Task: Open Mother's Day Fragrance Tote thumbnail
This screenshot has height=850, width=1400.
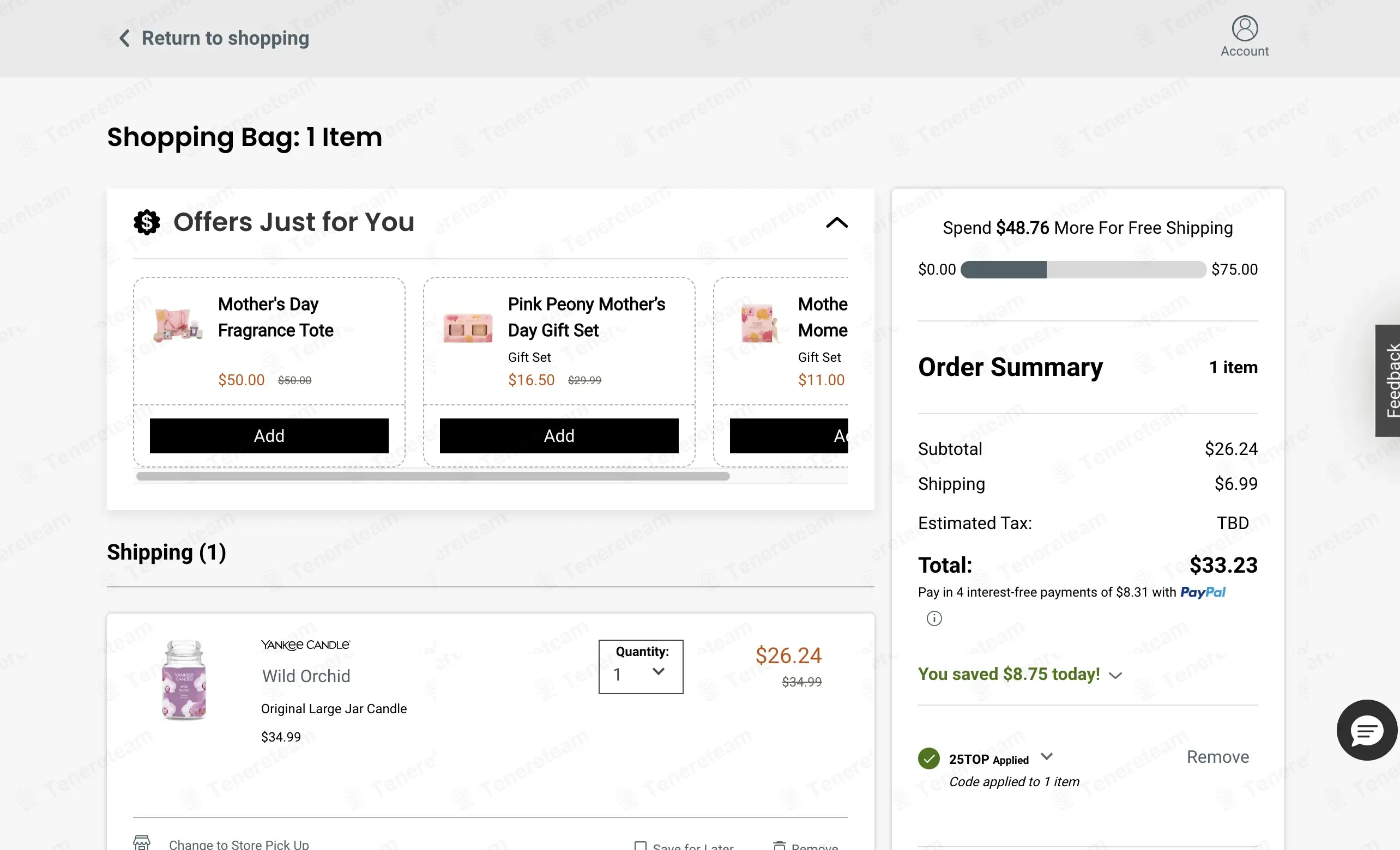Action: click(x=178, y=325)
